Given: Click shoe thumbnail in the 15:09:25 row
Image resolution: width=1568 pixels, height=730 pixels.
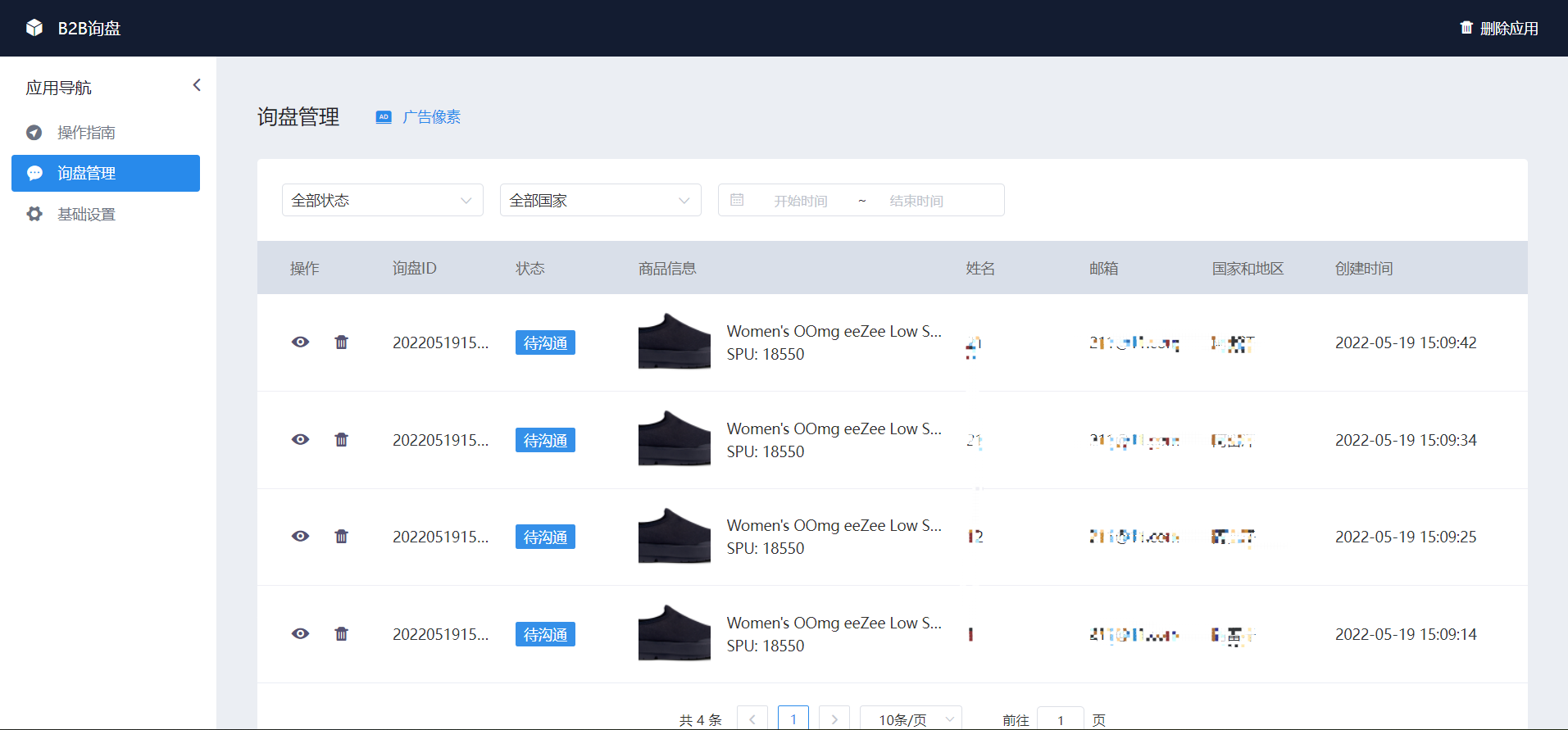Looking at the screenshot, I should click(x=675, y=535).
